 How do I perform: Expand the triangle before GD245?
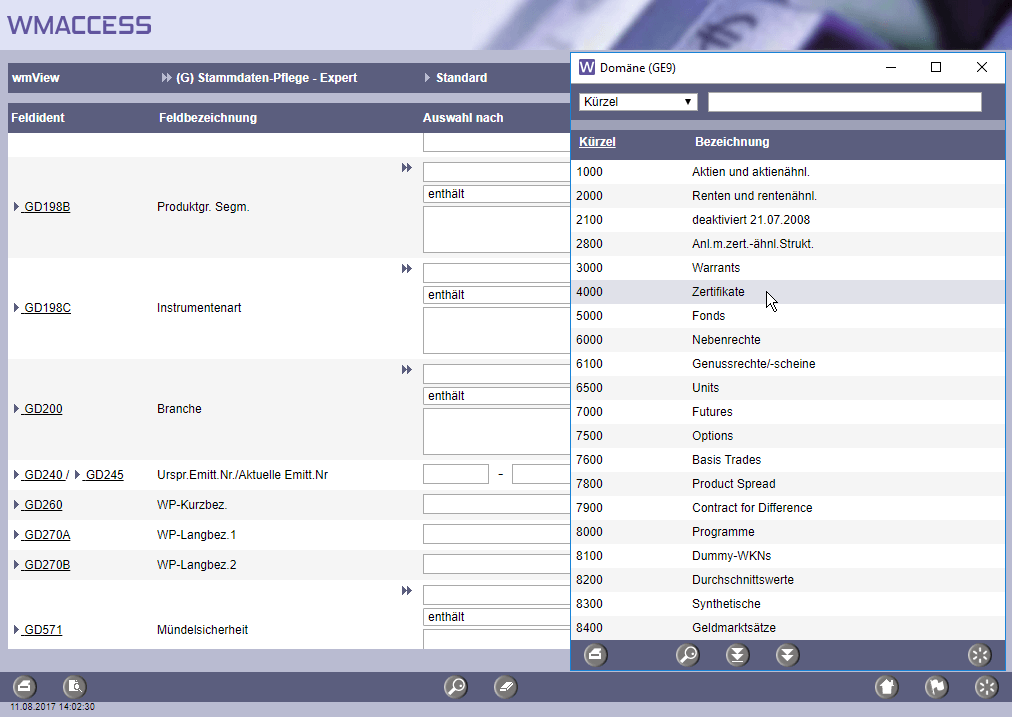pyautogui.click(x=77, y=474)
